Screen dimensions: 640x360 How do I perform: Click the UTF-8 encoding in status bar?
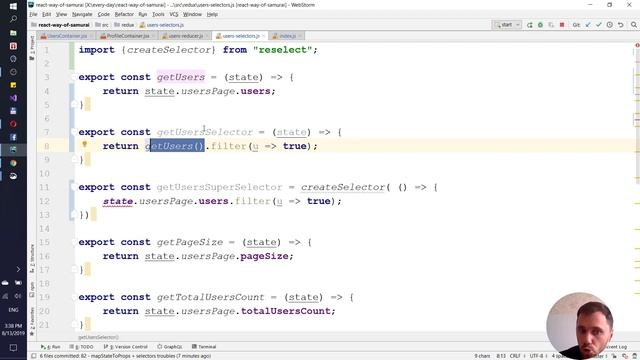tap(536, 356)
